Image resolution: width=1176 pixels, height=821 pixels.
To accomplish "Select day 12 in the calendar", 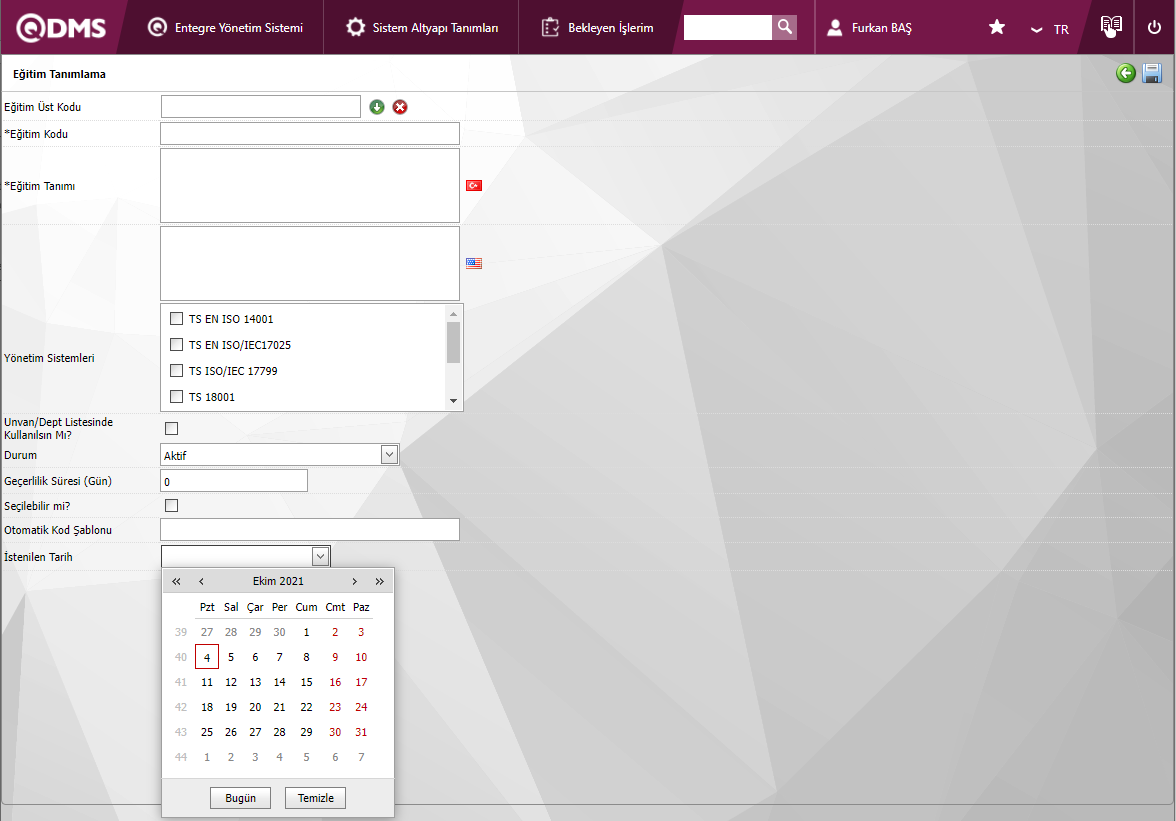I will point(231,682).
